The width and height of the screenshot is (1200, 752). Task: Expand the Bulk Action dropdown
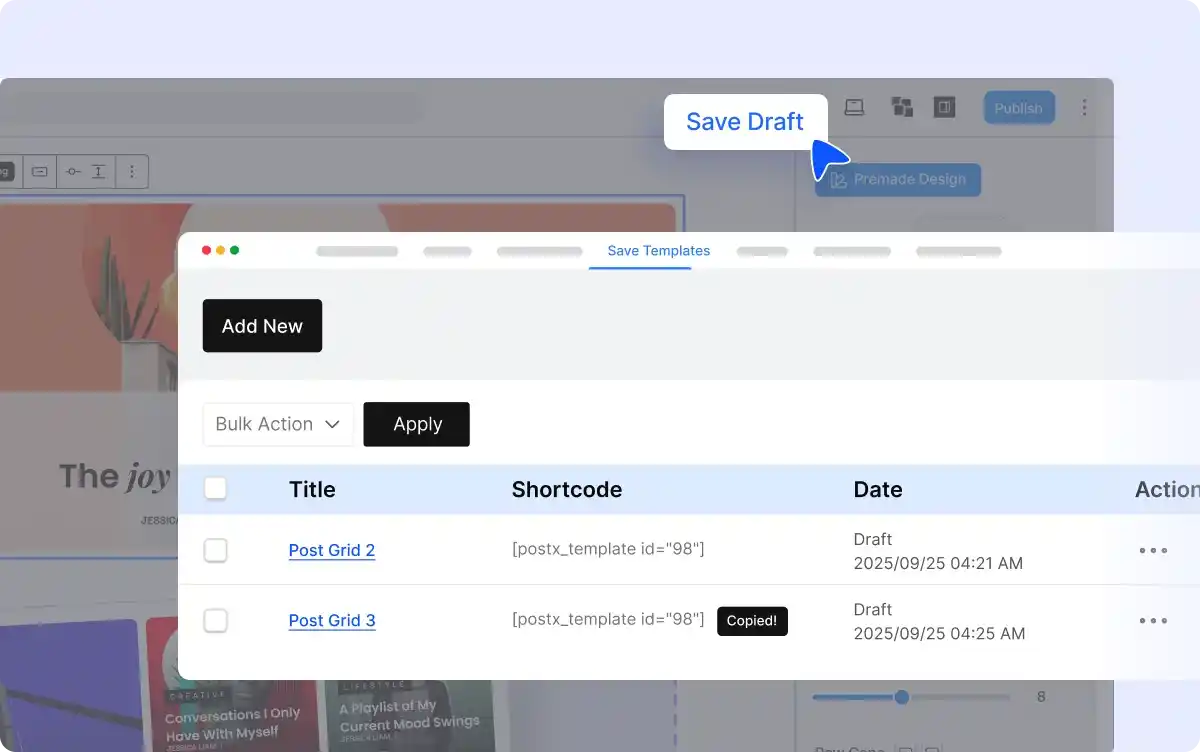(278, 424)
